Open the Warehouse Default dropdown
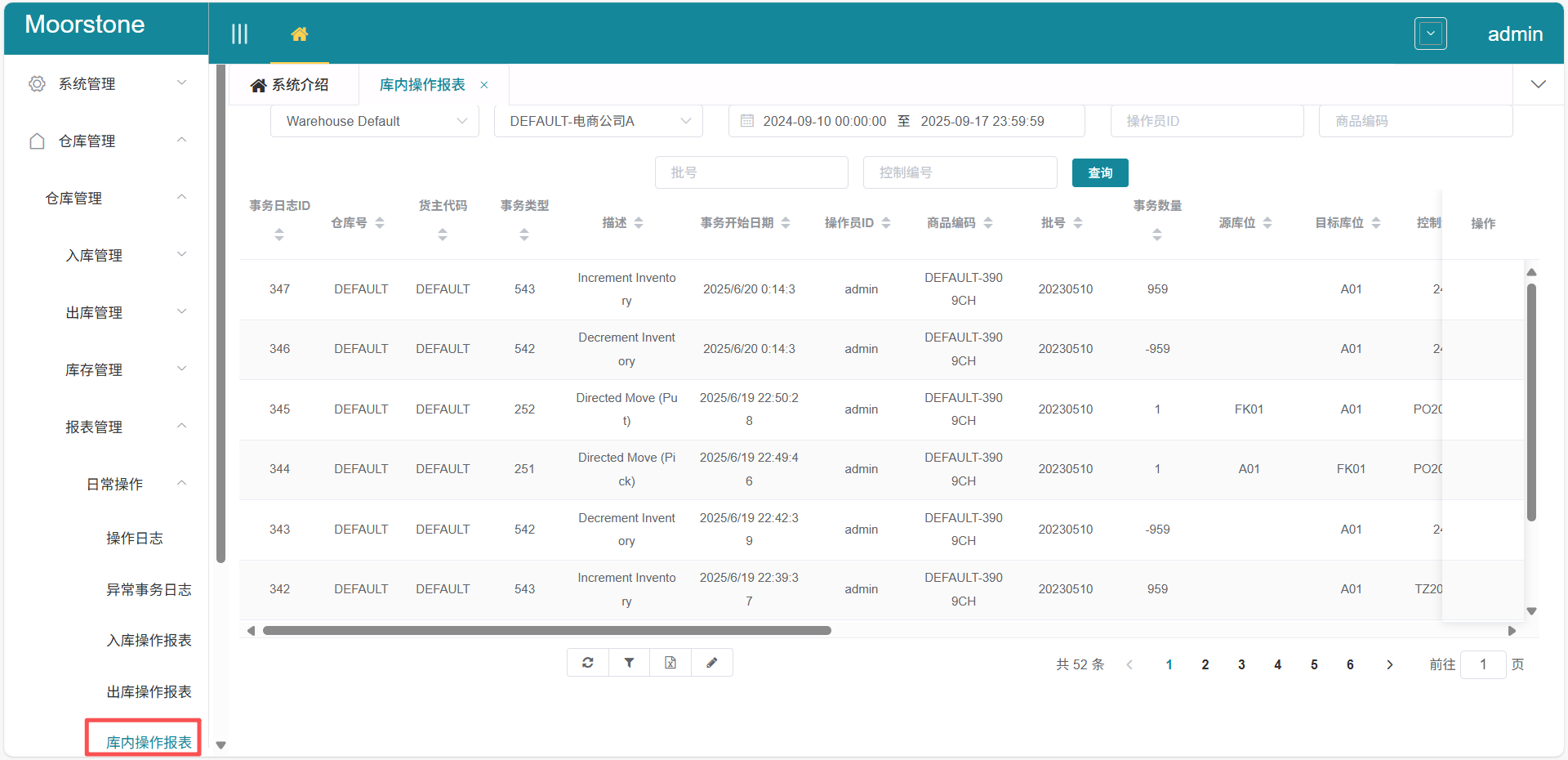The width and height of the screenshot is (1568, 760). (374, 120)
